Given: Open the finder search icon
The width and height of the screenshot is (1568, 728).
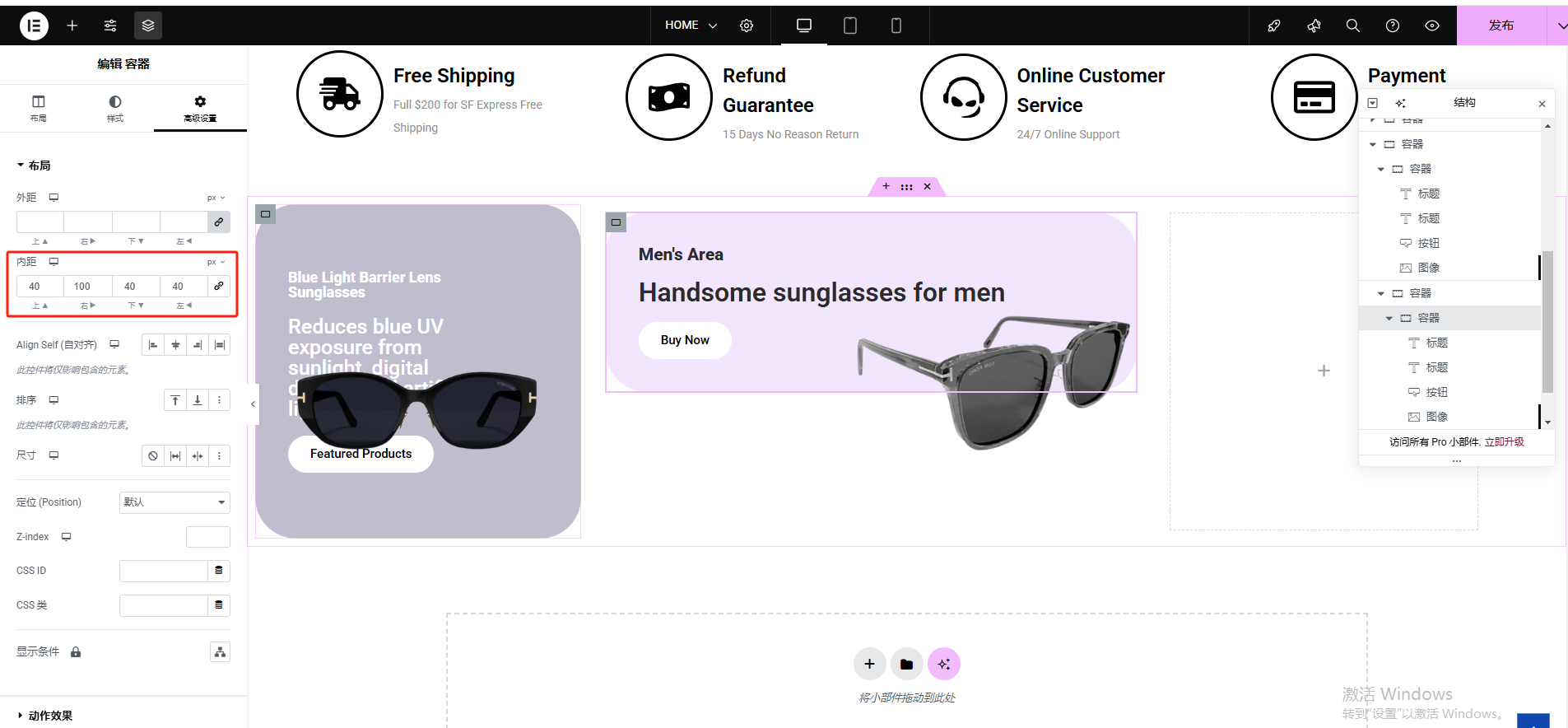Looking at the screenshot, I should coord(1353,26).
